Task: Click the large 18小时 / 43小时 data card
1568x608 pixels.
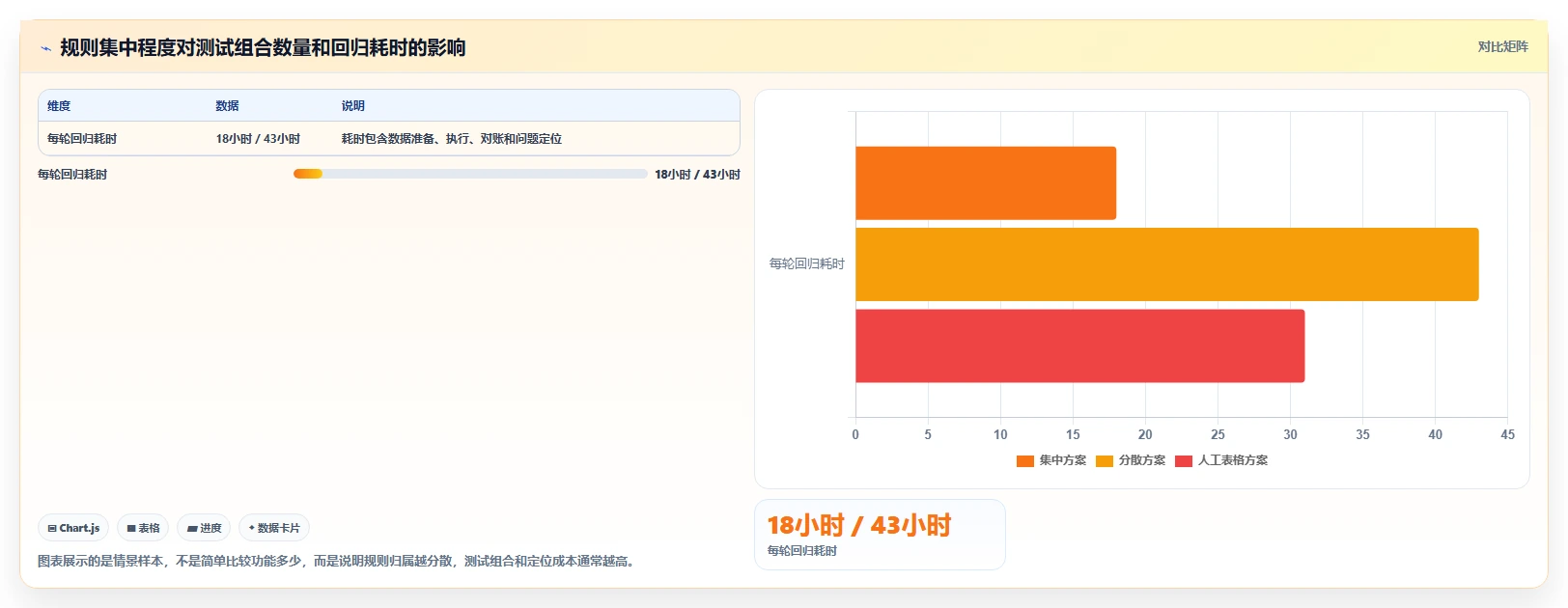Action: (x=880, y=535)
